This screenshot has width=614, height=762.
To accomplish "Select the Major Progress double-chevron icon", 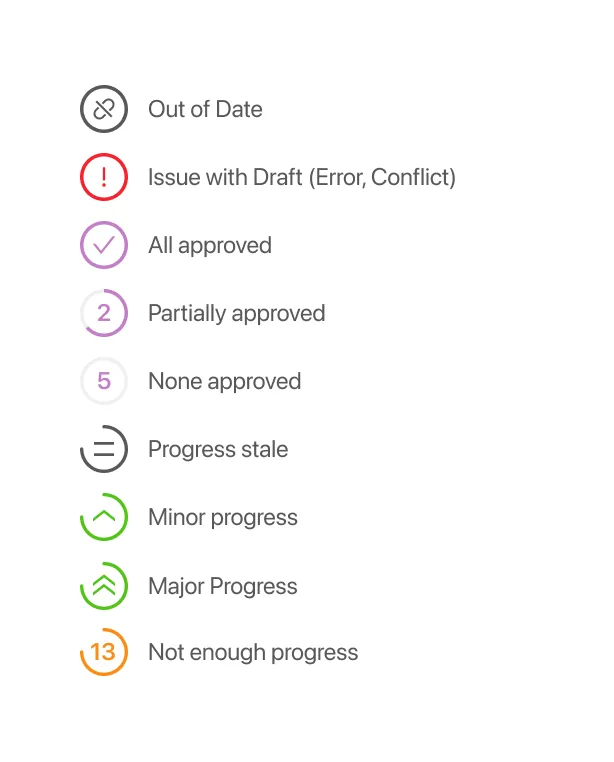I will (x=104, y=586).
